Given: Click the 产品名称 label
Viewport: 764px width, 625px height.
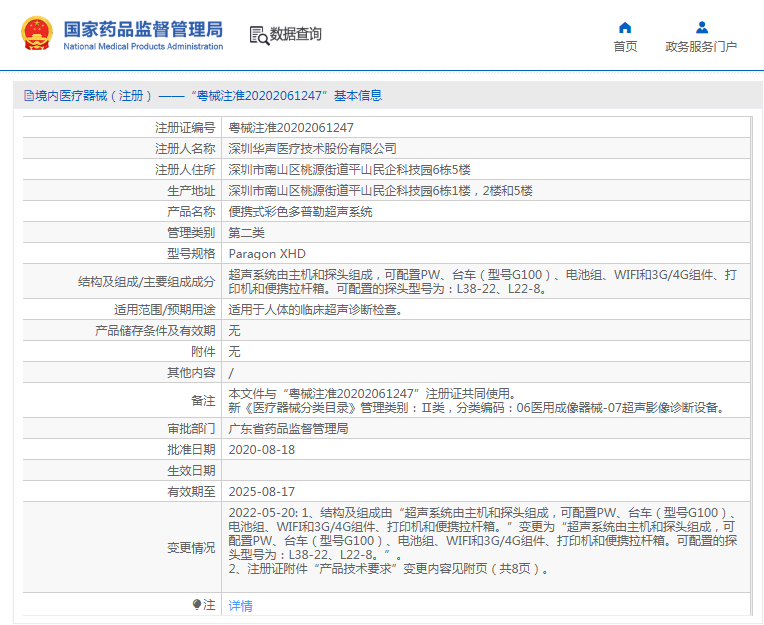Looking at the screenshot, I should point(191,211).
